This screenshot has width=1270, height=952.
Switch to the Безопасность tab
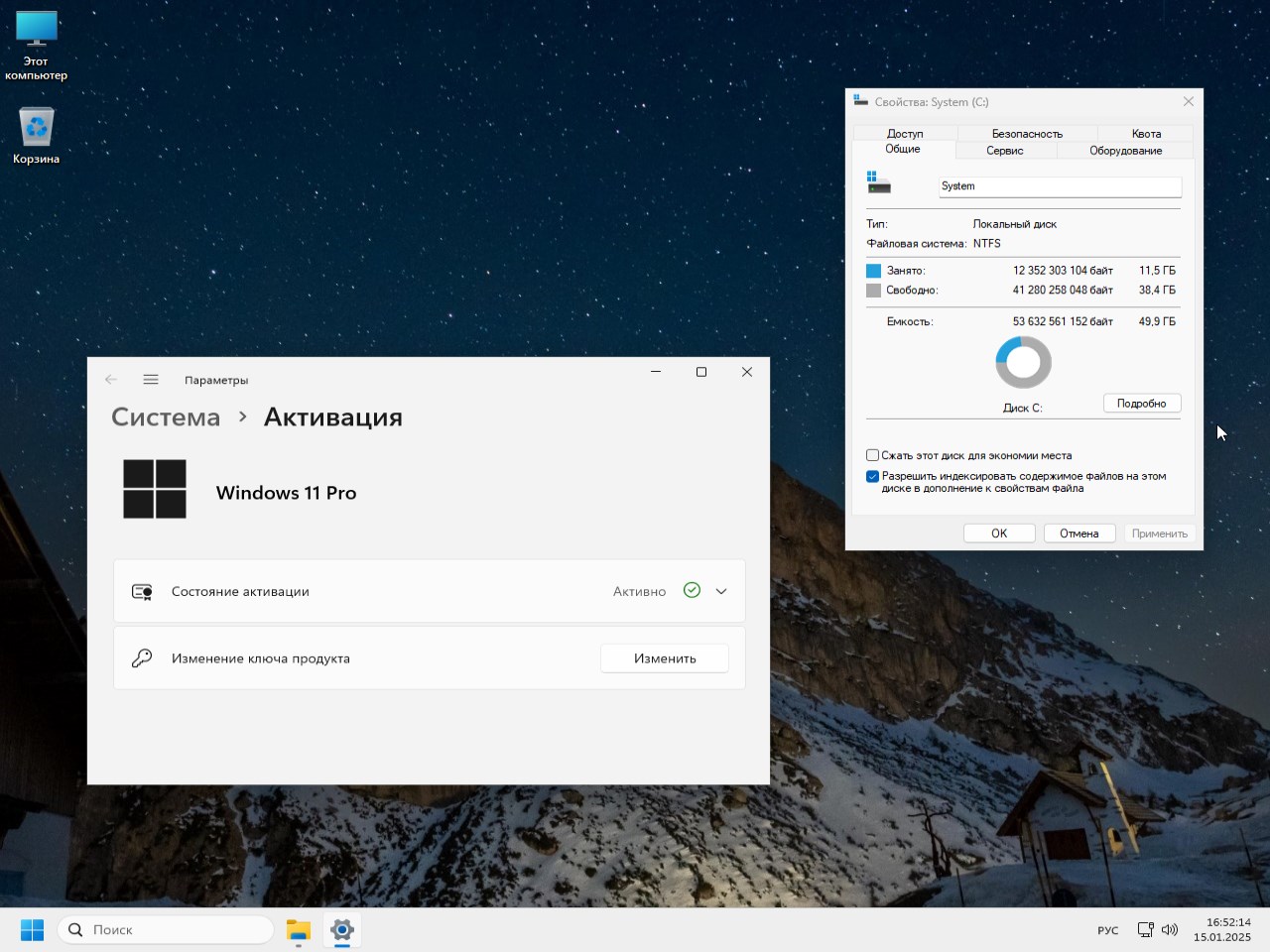pos(1027,133)
